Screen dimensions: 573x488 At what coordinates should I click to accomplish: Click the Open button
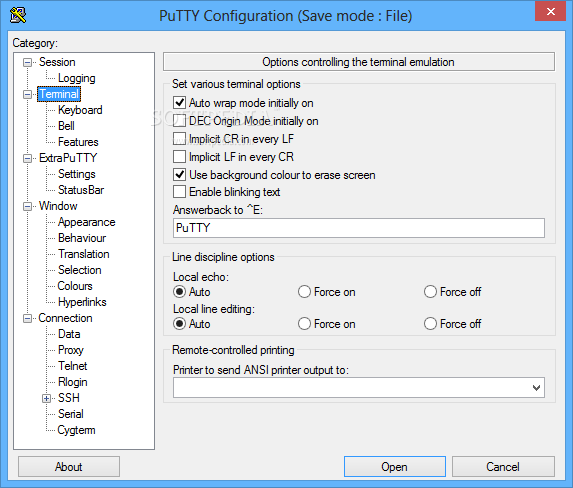pos(395,466)
